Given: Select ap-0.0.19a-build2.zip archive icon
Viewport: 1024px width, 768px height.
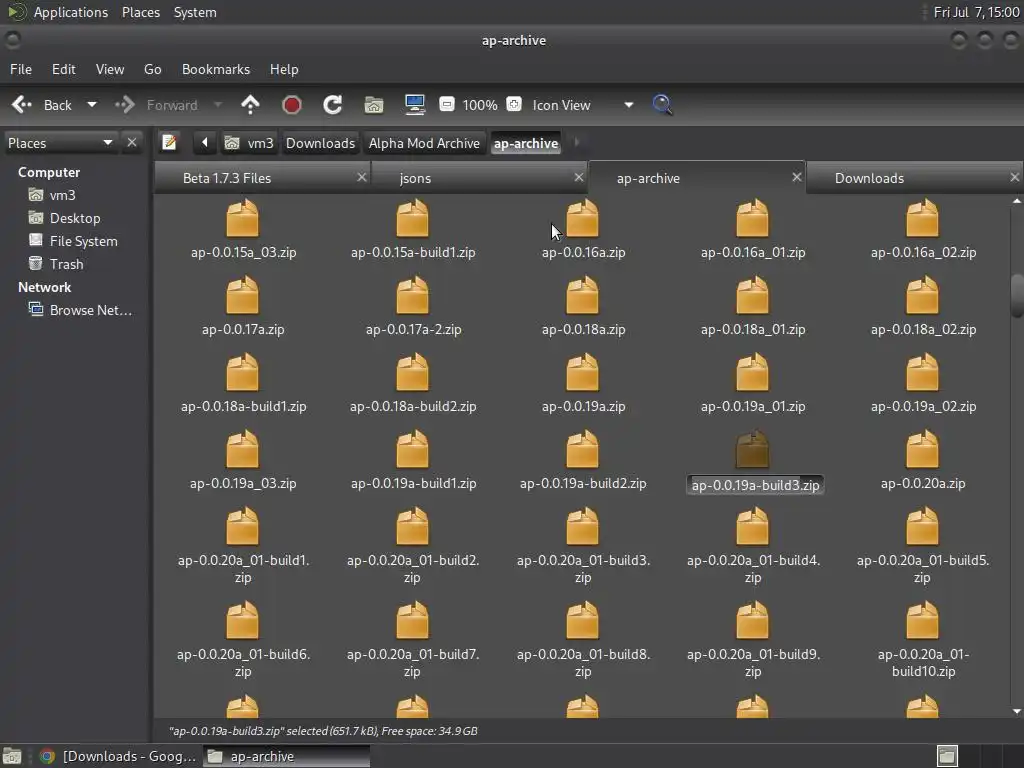Looking at the screenshot, I should tap(583, 449).
